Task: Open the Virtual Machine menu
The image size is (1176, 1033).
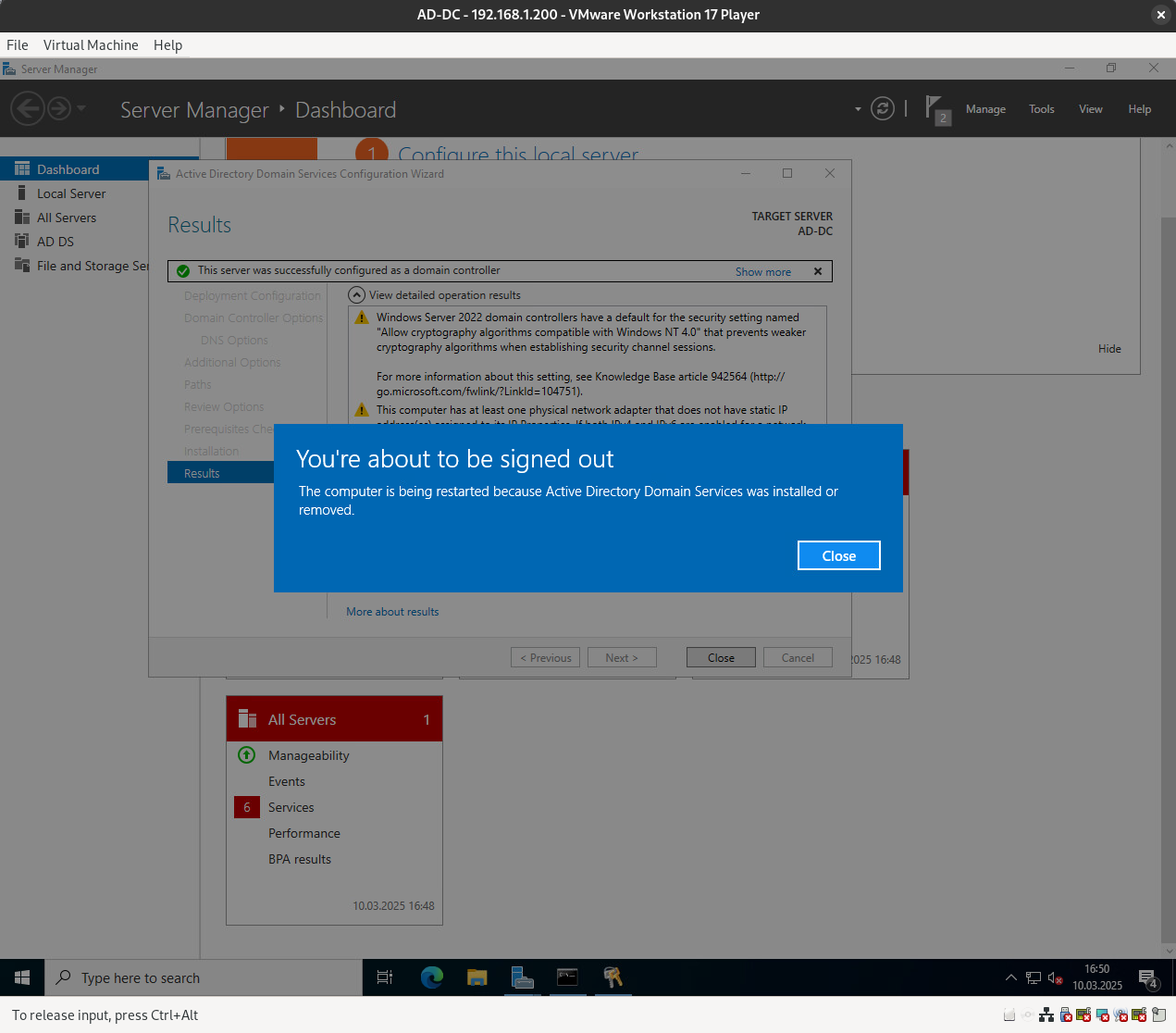Action: pos(91,45)
